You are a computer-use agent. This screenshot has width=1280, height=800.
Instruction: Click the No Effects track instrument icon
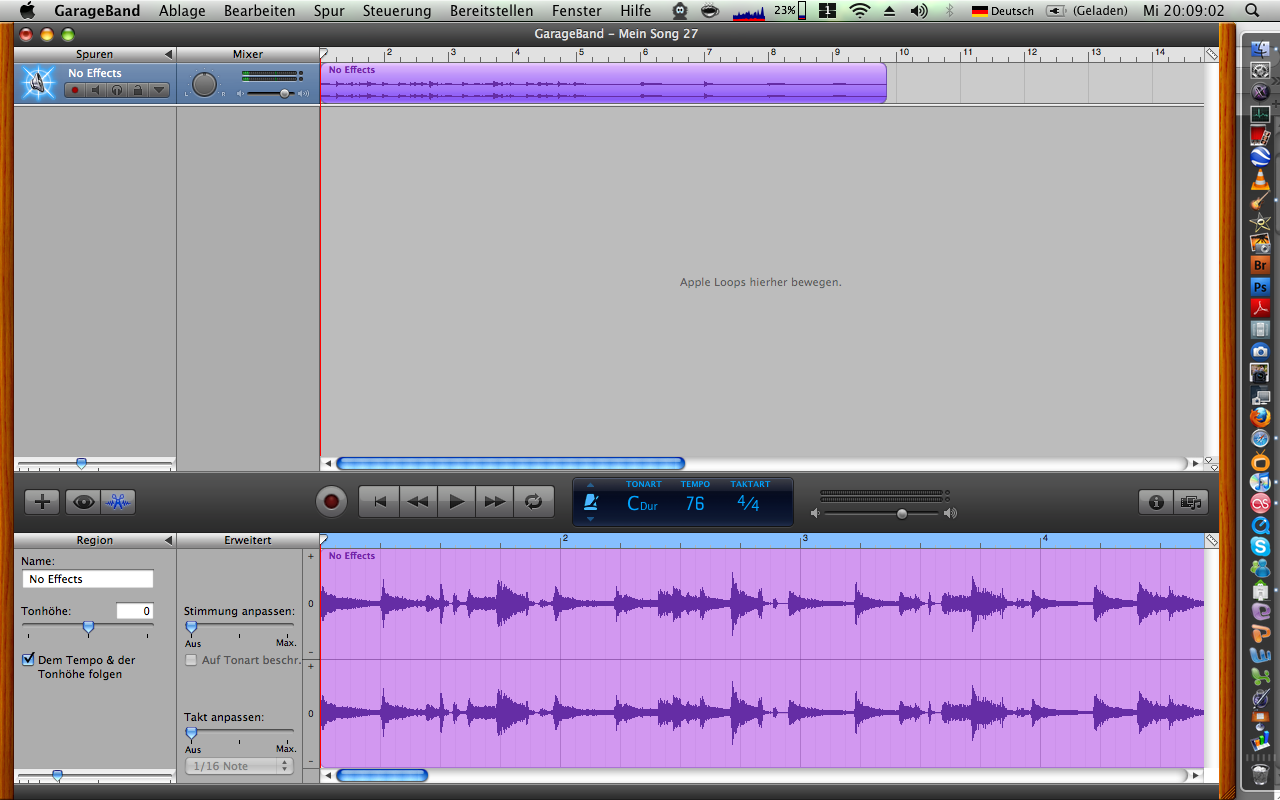pos(39,83)
